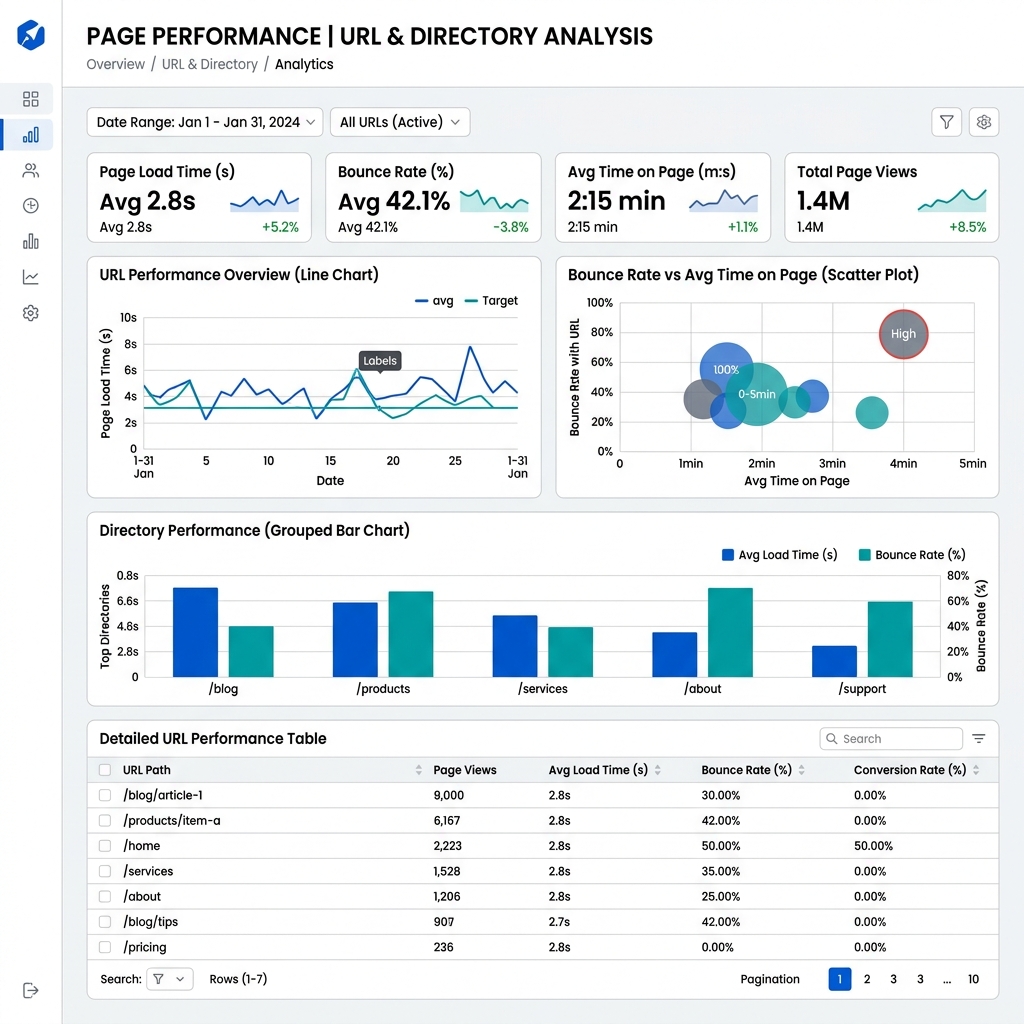Open the Search filter dropdown in table footer
Screen dimensions: 1024x1024
tap(170, 979)
